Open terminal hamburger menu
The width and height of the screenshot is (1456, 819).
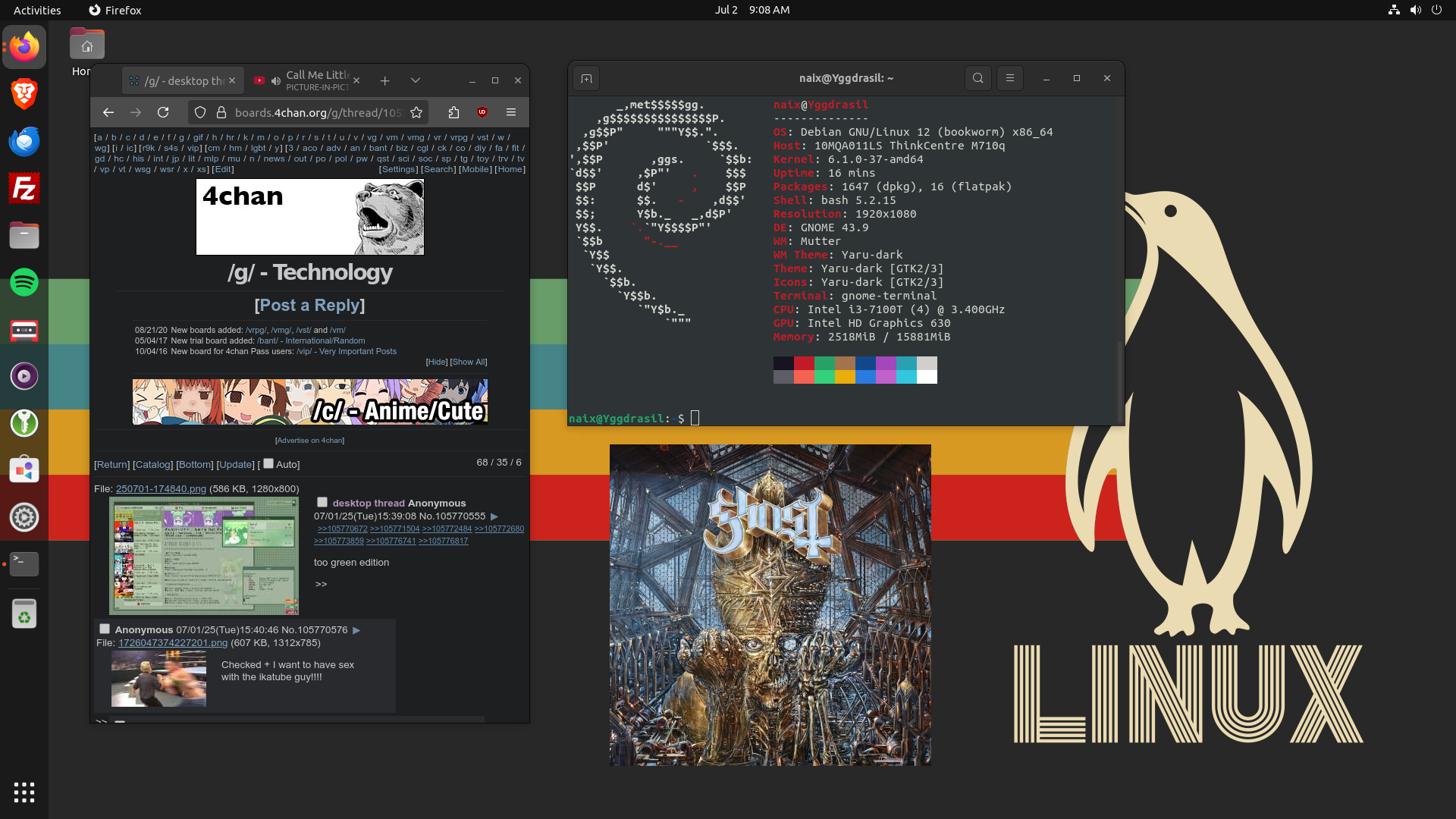click(1010, 78)
